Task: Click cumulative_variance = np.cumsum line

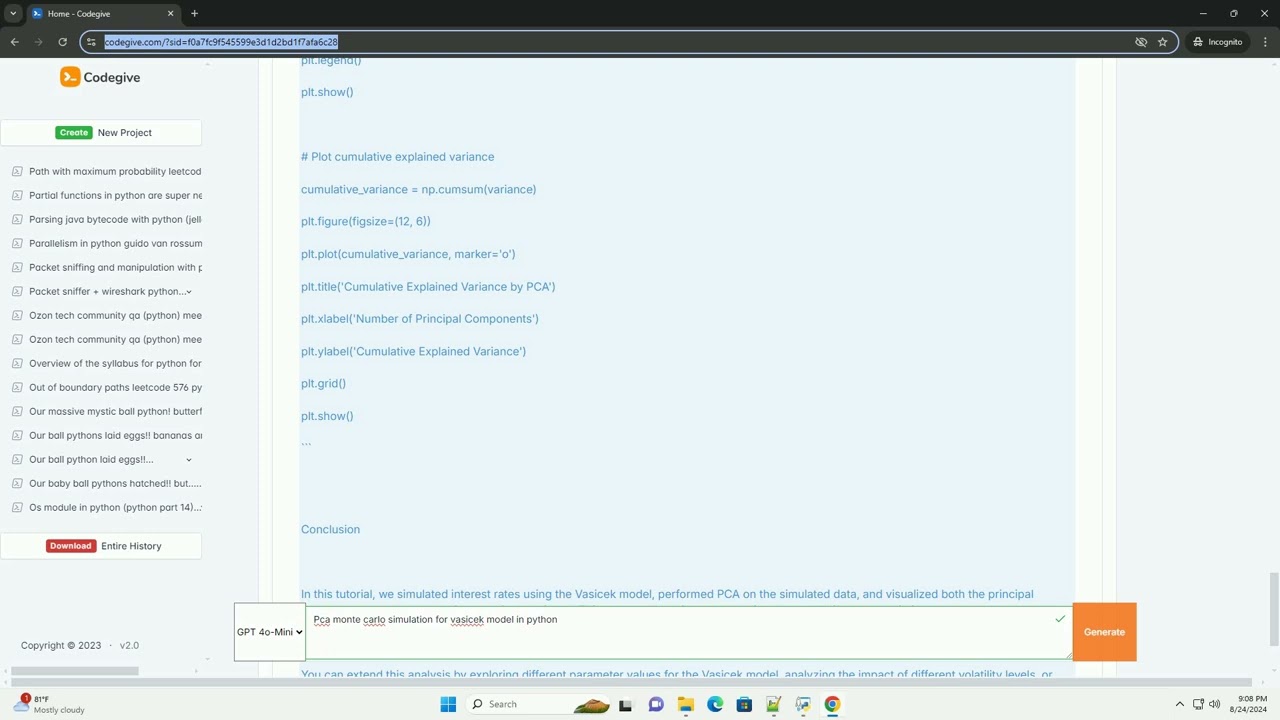Action: (x=418, y=189)
